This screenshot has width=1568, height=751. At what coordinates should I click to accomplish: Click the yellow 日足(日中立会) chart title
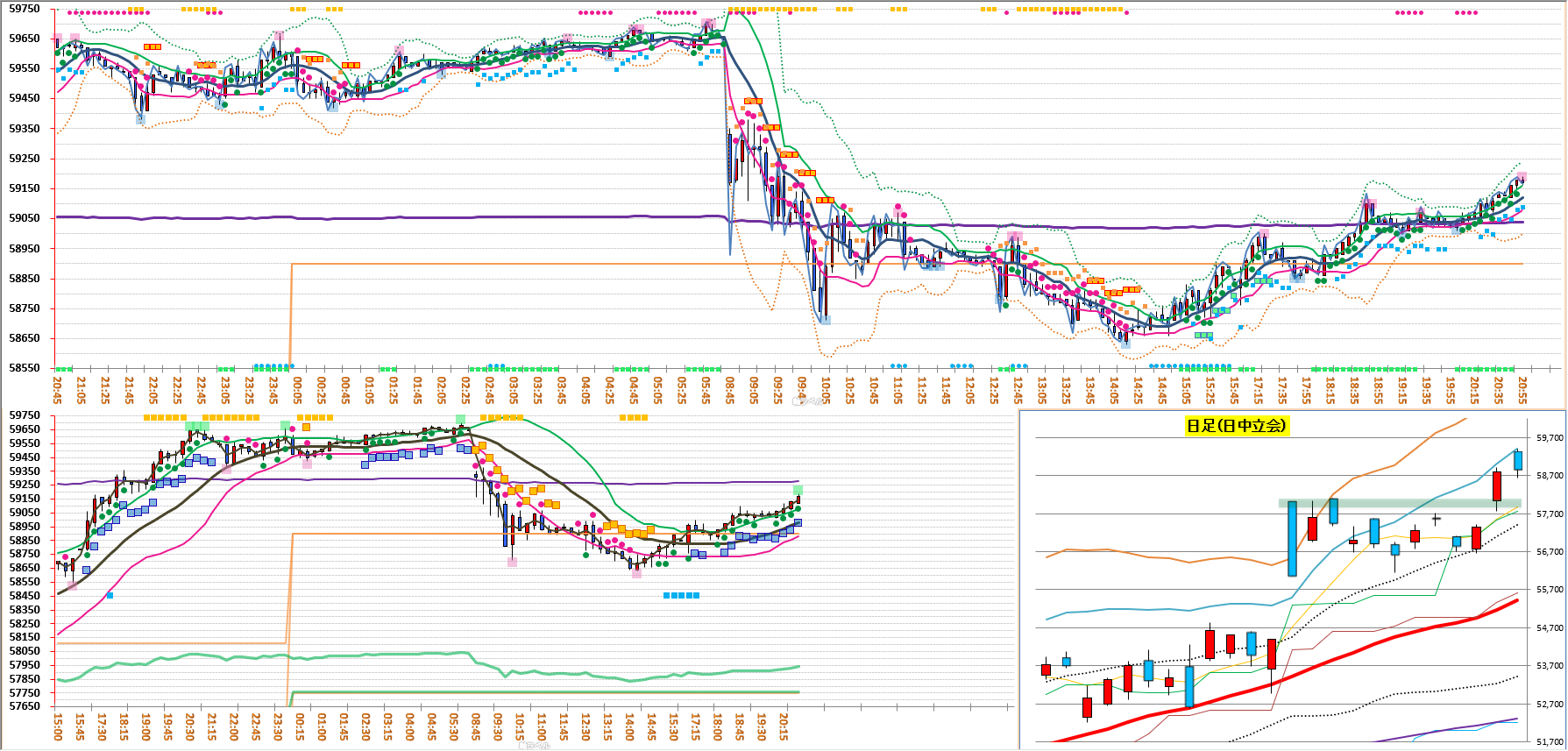(1236, 426)
